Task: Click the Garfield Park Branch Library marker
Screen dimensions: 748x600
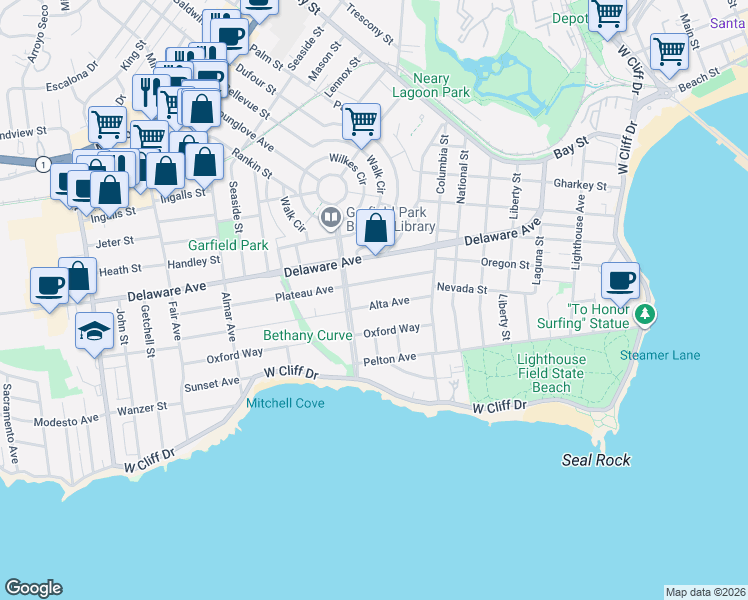Action: point(330,218)
